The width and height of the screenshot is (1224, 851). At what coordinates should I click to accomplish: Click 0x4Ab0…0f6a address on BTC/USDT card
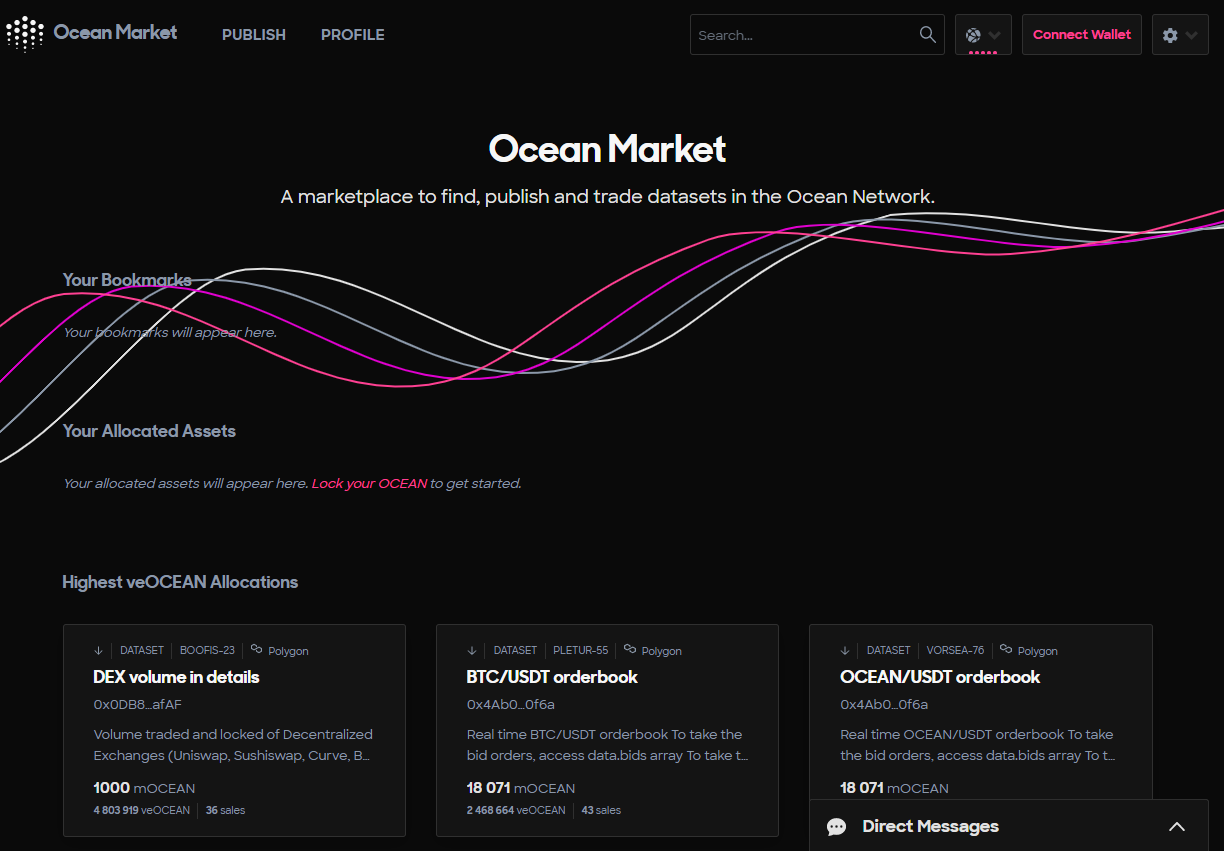point(511,704)
